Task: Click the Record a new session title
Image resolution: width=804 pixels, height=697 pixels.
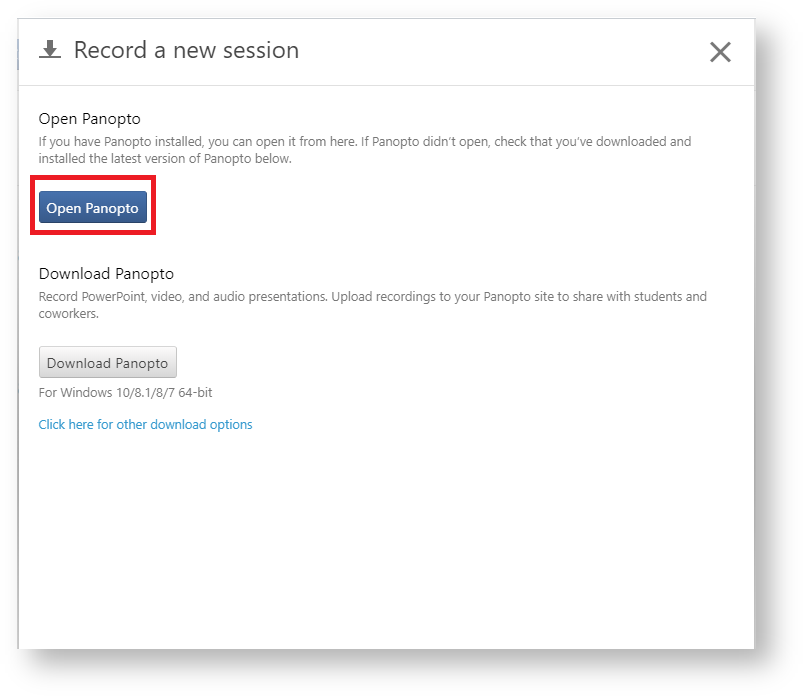Action: point(186,50)
